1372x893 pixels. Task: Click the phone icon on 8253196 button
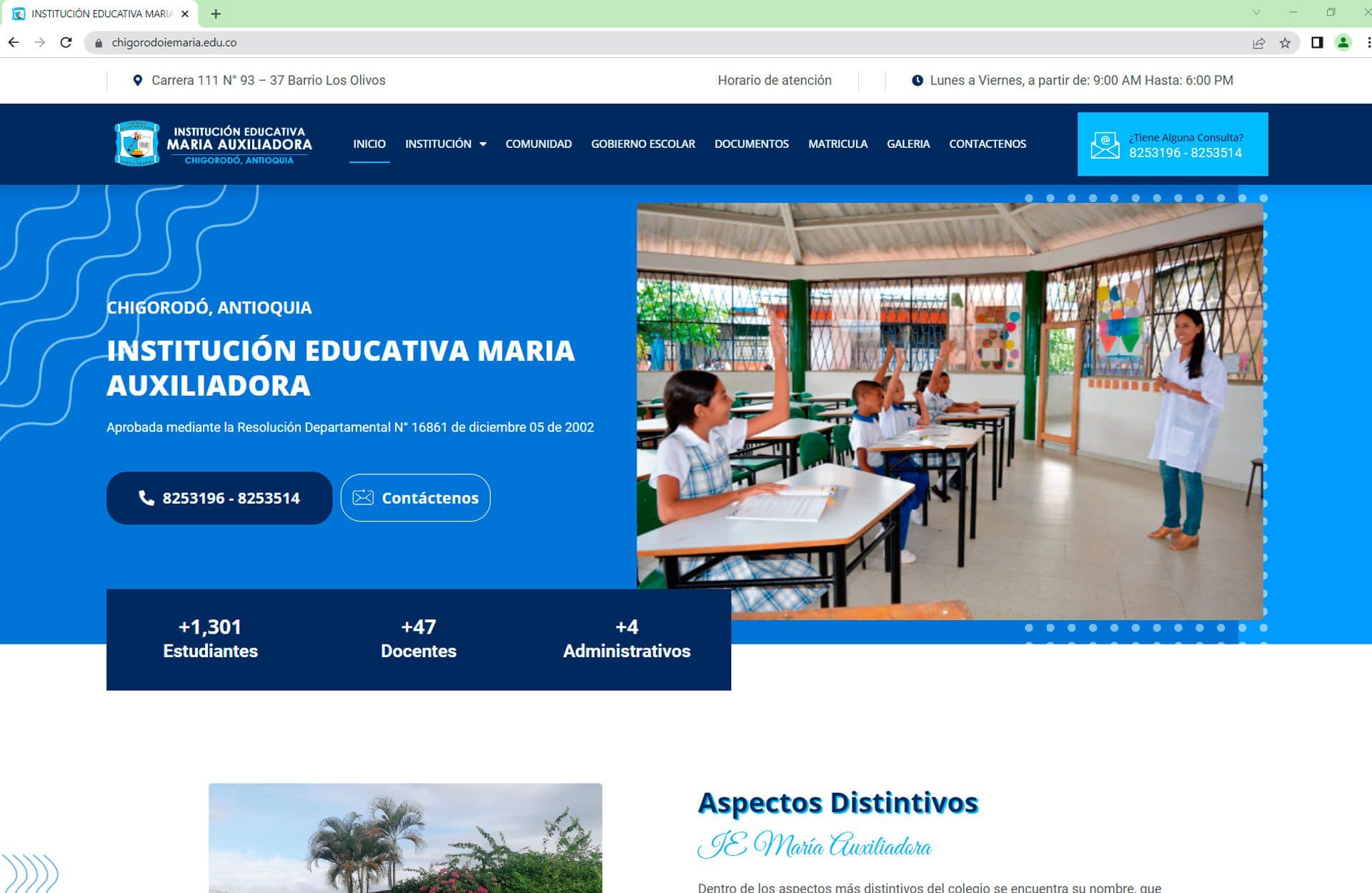point(146,498)
